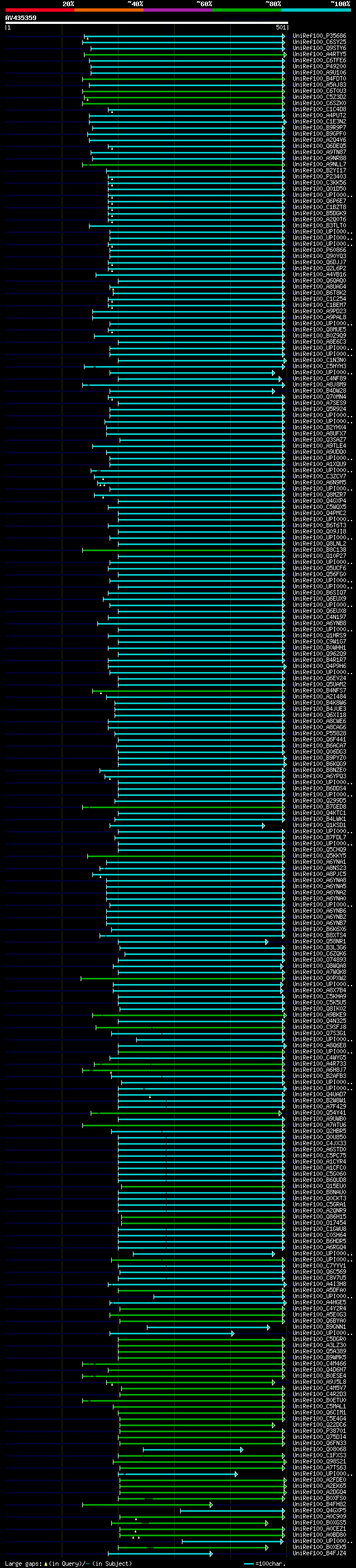356x1568 pixels.
Task: Click UniRef100_B5DGK9
Action: [x=319, y=213]
